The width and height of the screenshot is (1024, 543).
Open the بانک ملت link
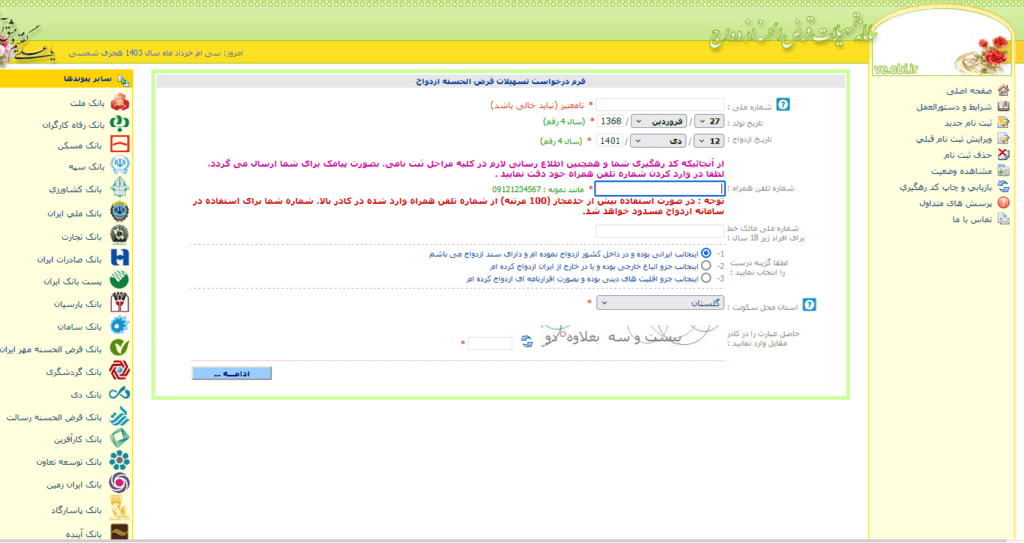[x=87, y=103]
